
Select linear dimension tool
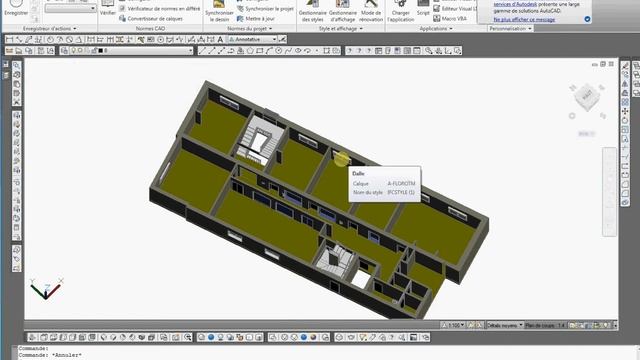(x=9, y=39)
